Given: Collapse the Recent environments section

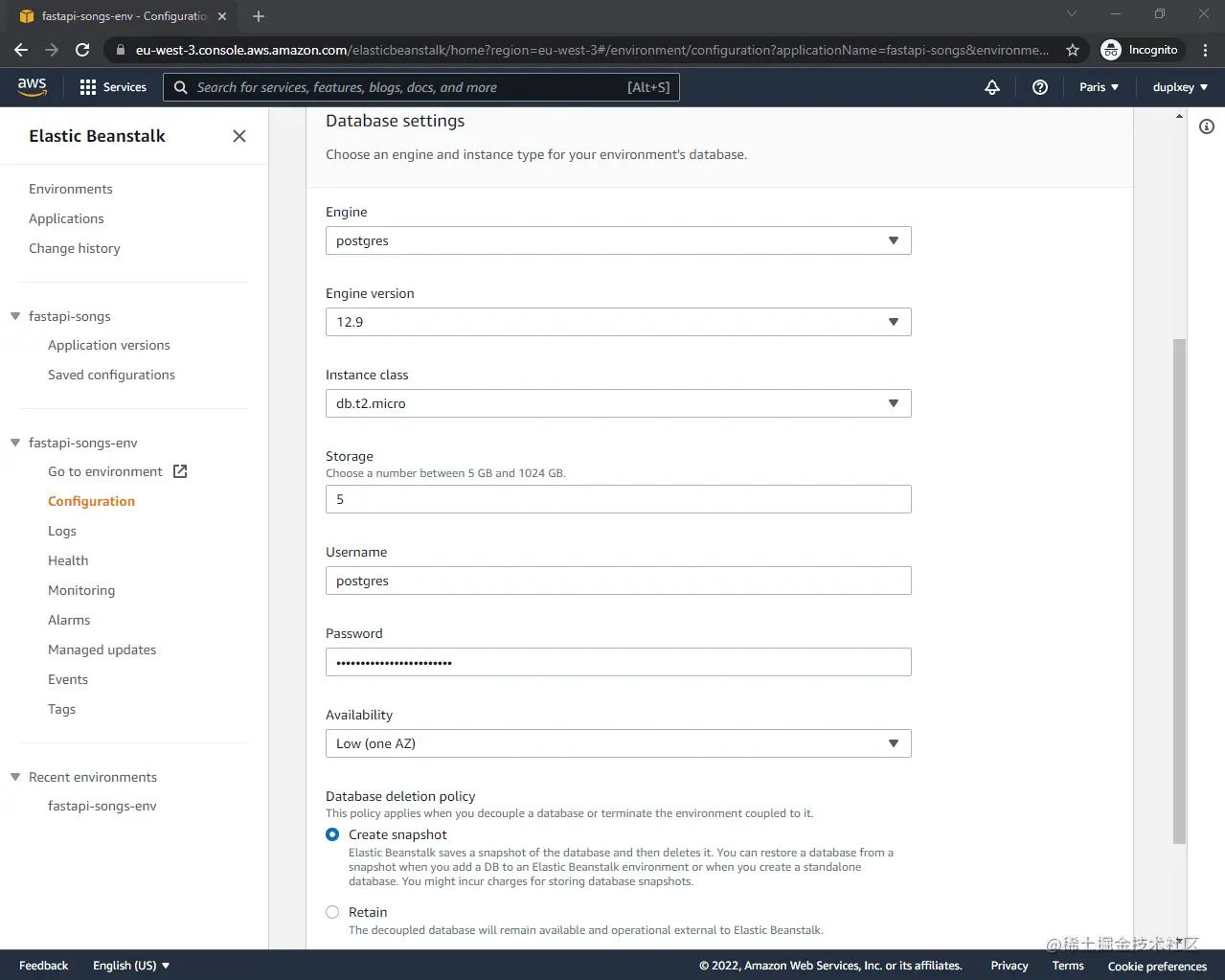Looking at the screenshot, I should 15,777.
